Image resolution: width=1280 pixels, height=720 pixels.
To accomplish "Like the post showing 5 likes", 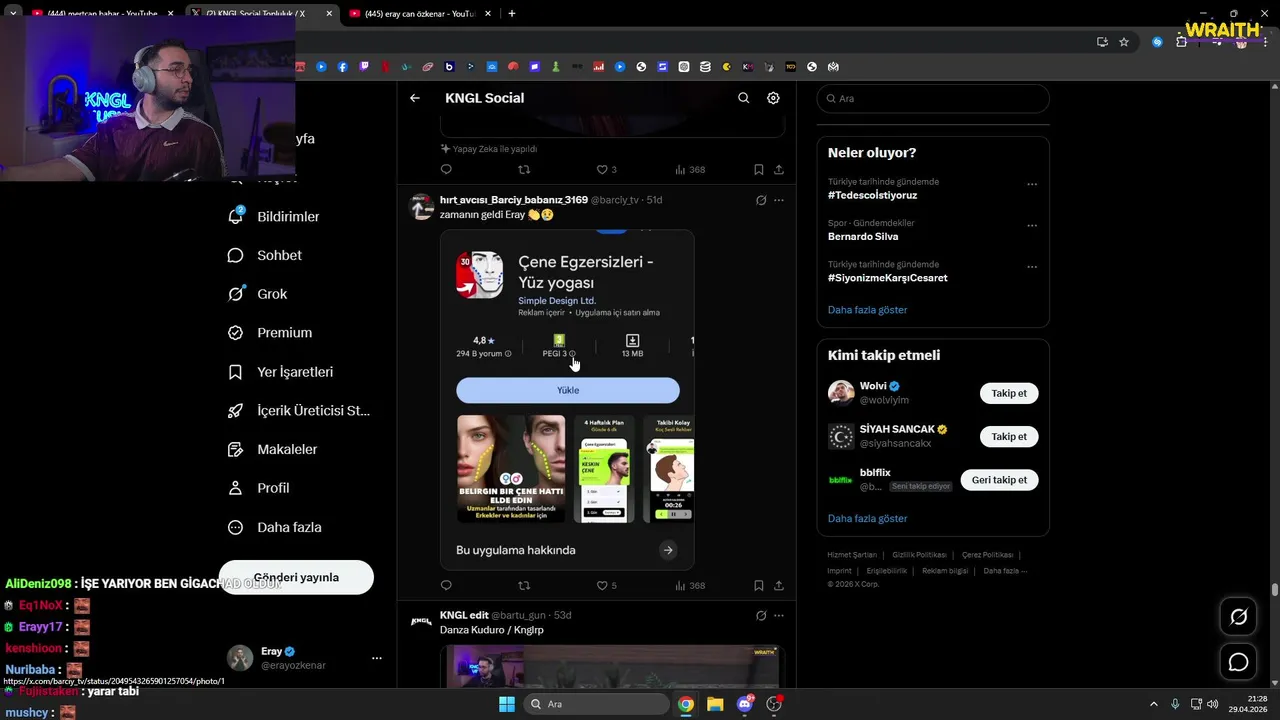I will (606, 585).
